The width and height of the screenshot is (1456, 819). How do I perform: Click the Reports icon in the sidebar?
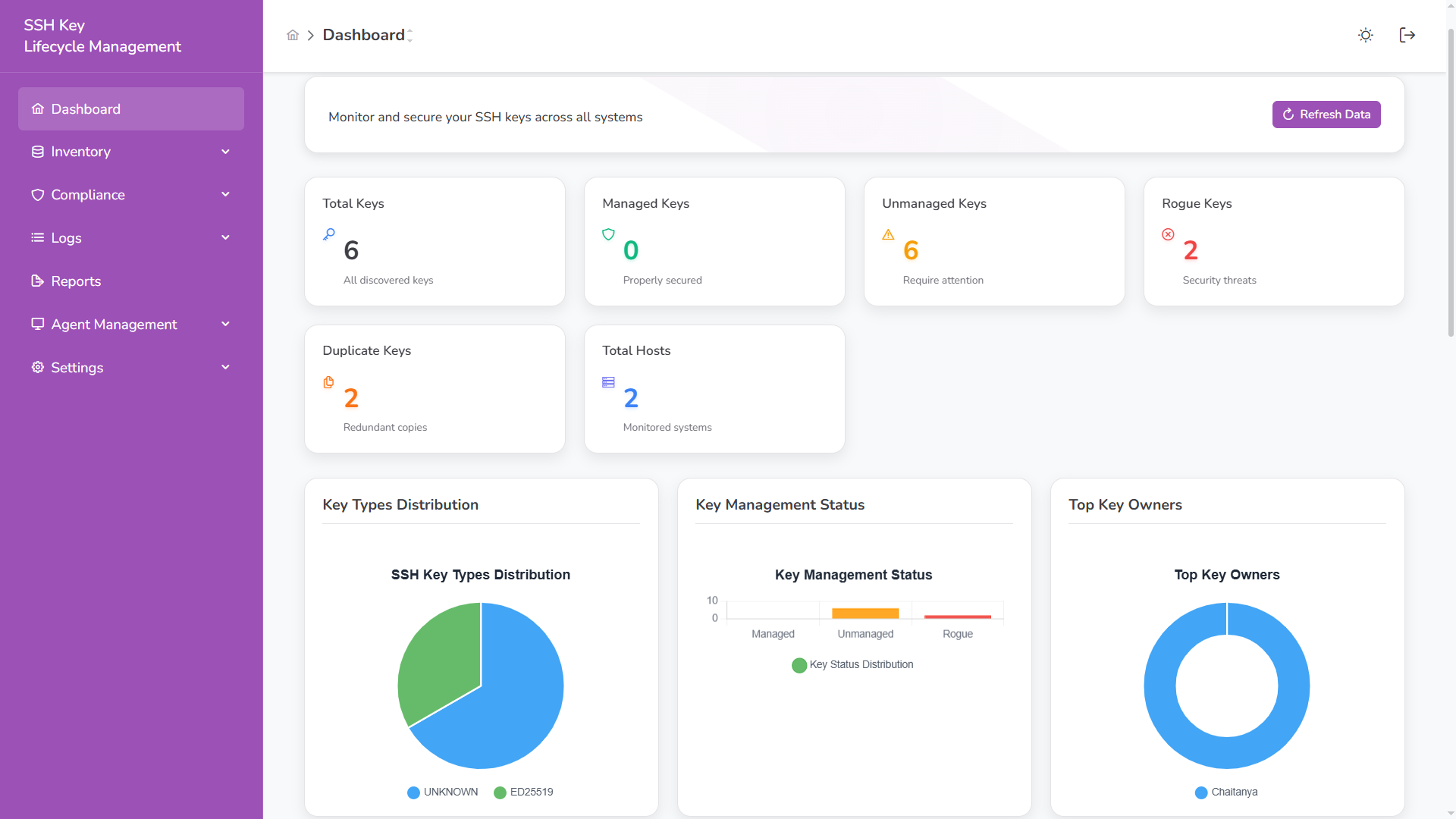(37, 281)
